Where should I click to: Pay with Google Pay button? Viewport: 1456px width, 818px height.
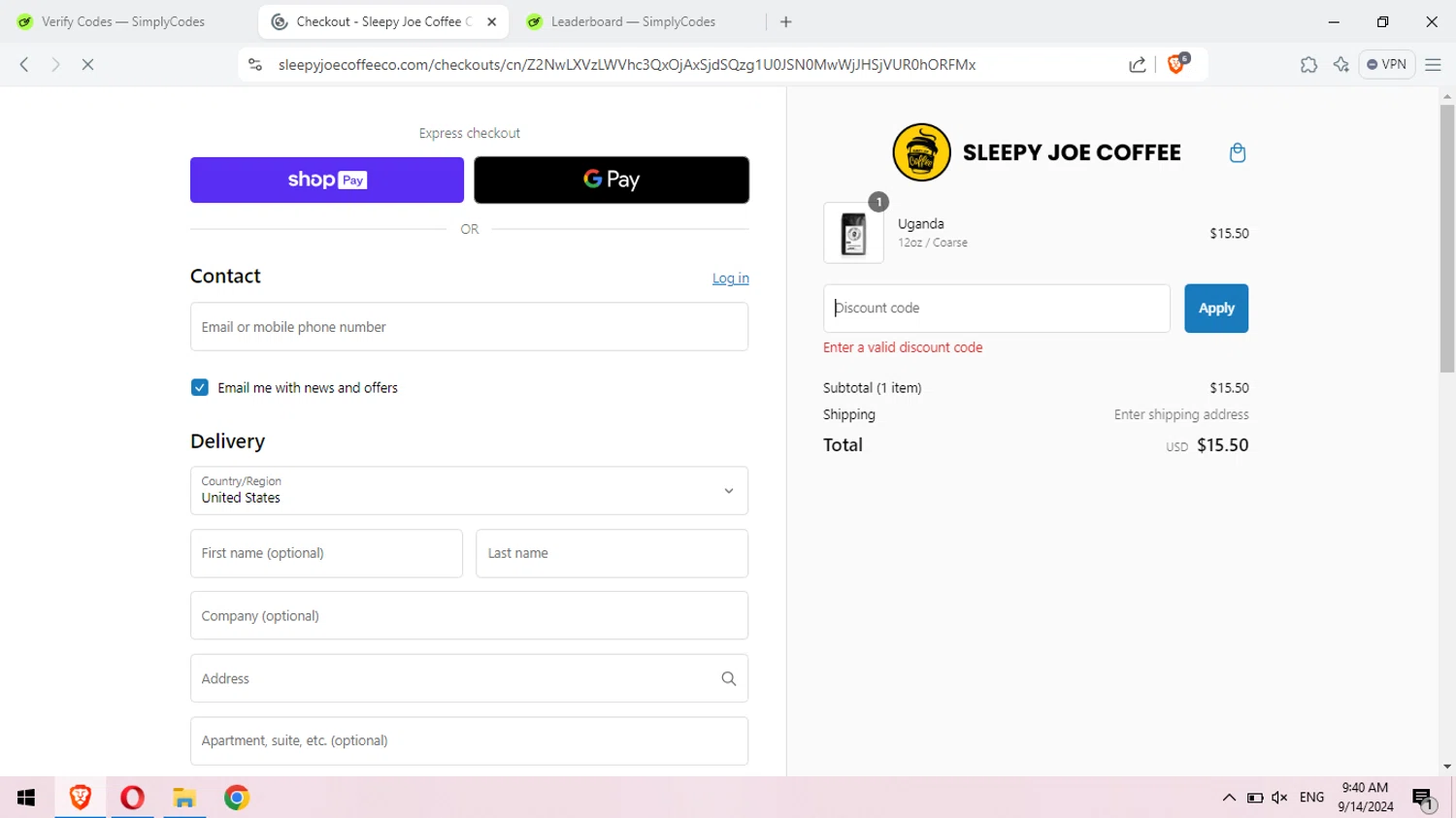tap(612, 180)
